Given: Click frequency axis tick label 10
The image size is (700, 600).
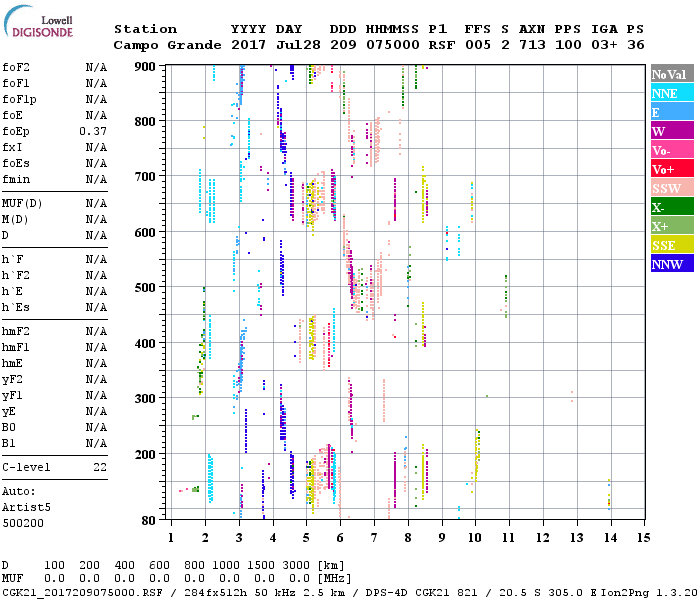Looking at the screenshot, I should pyautogui.click(x=476, y=537).
